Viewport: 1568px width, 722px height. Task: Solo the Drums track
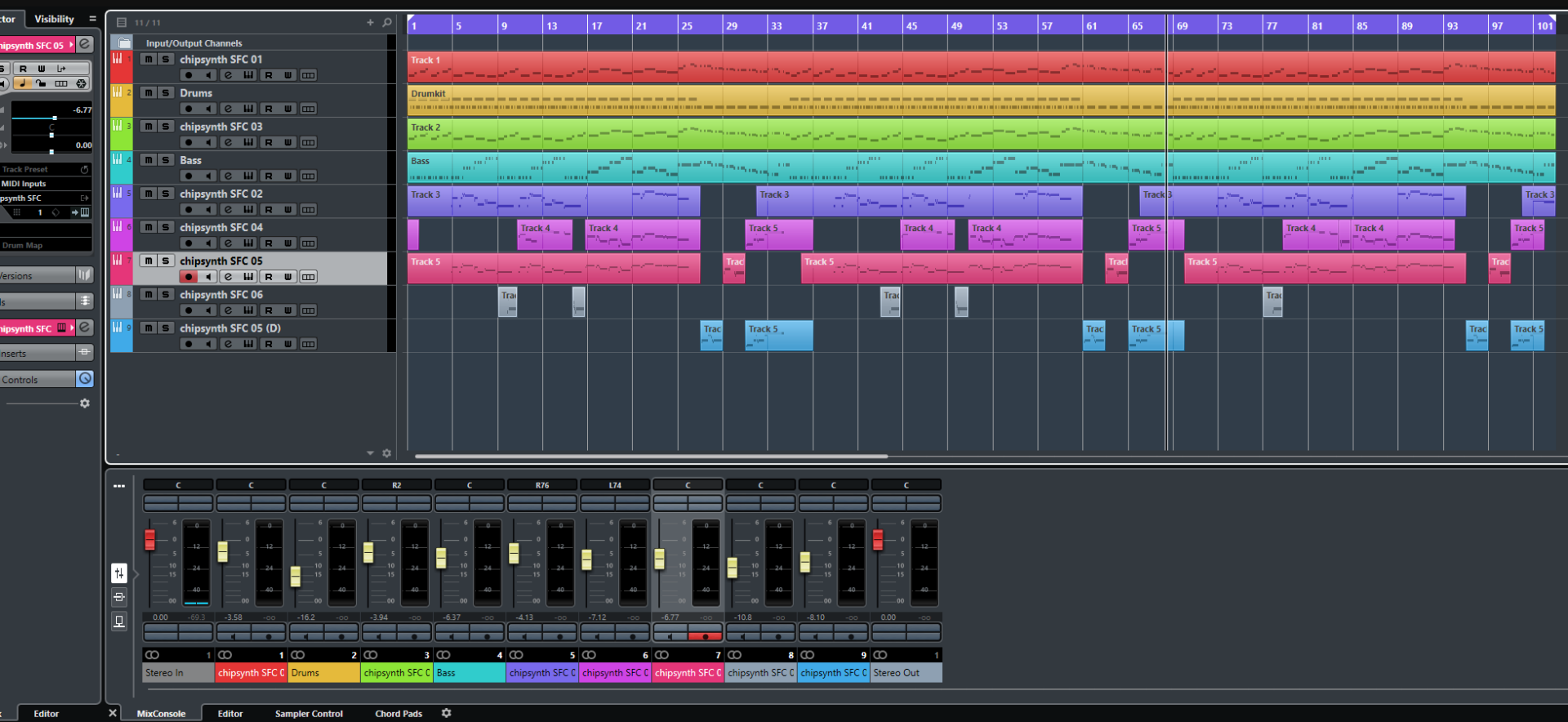click(x=166, y=92)
